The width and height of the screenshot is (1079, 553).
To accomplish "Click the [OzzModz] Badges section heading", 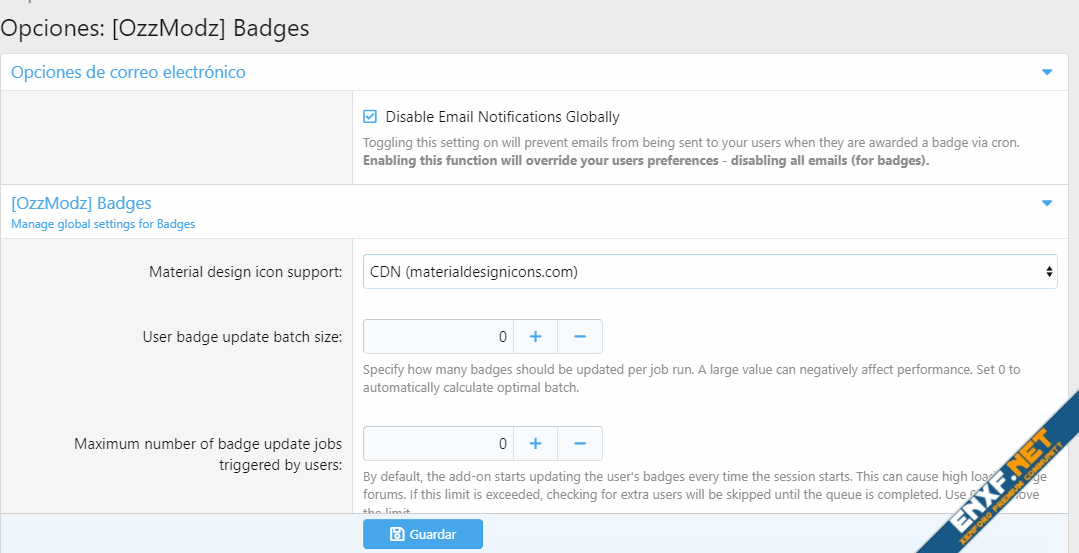I will (x=81, y=203).
